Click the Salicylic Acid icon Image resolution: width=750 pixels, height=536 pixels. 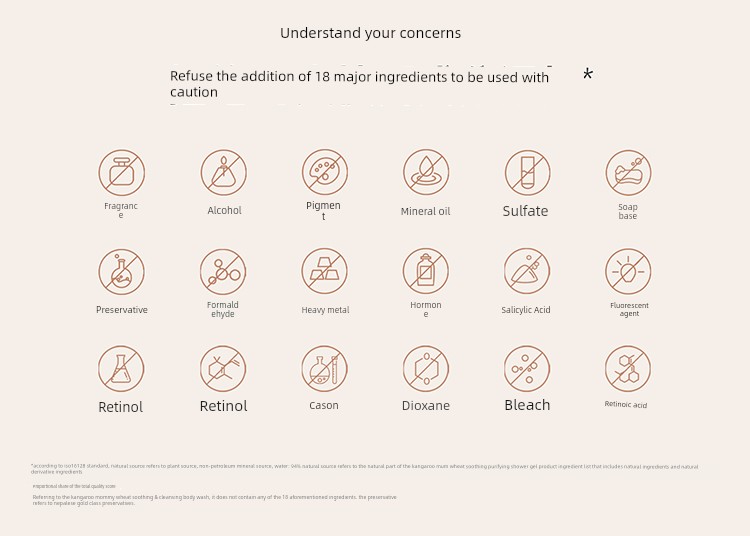(527, 271)
